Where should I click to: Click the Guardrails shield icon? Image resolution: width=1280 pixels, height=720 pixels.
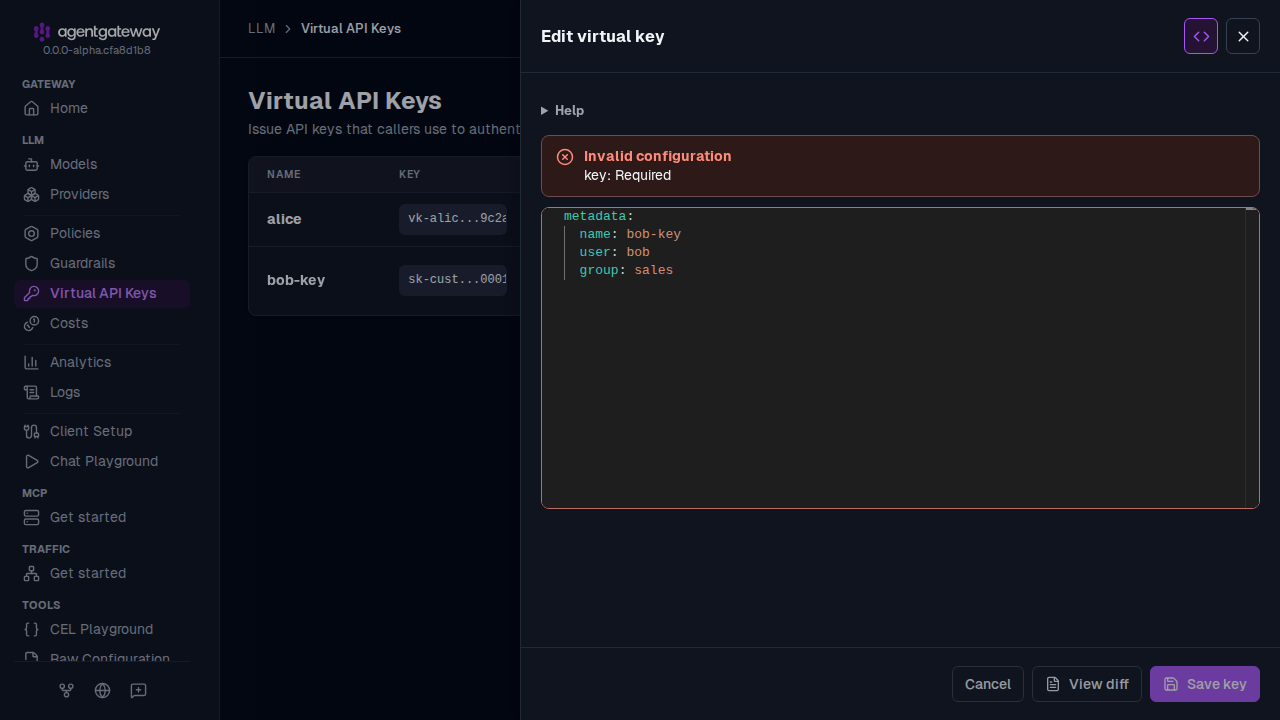[31, 263]
